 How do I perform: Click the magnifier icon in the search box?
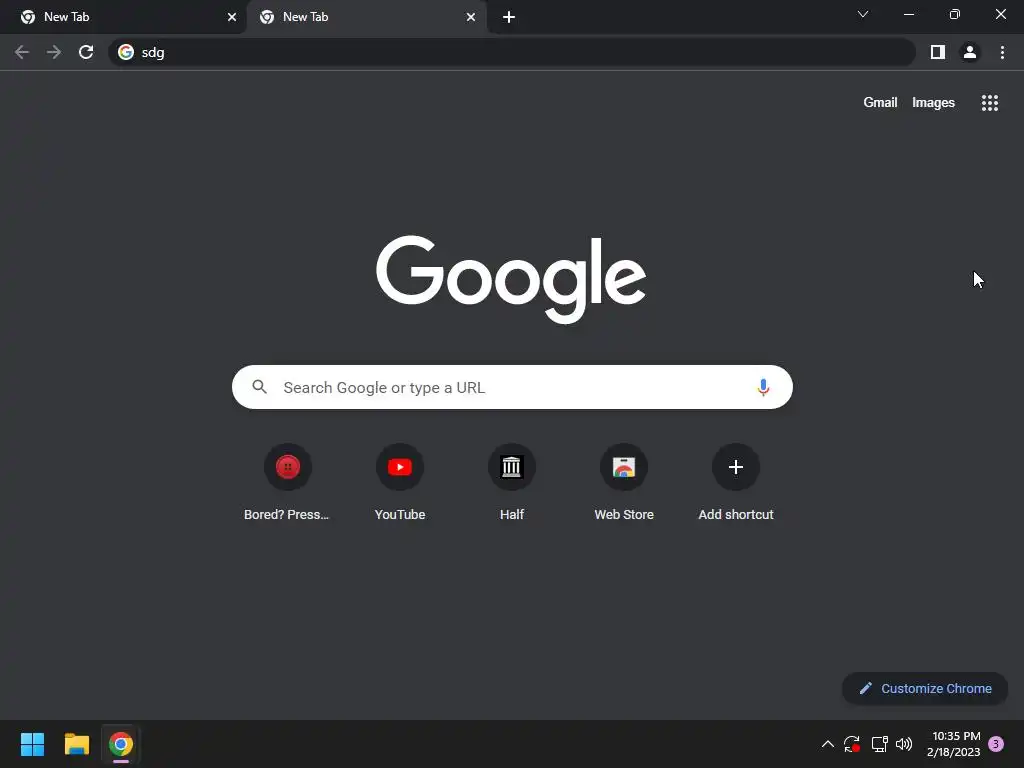[259, 387]
